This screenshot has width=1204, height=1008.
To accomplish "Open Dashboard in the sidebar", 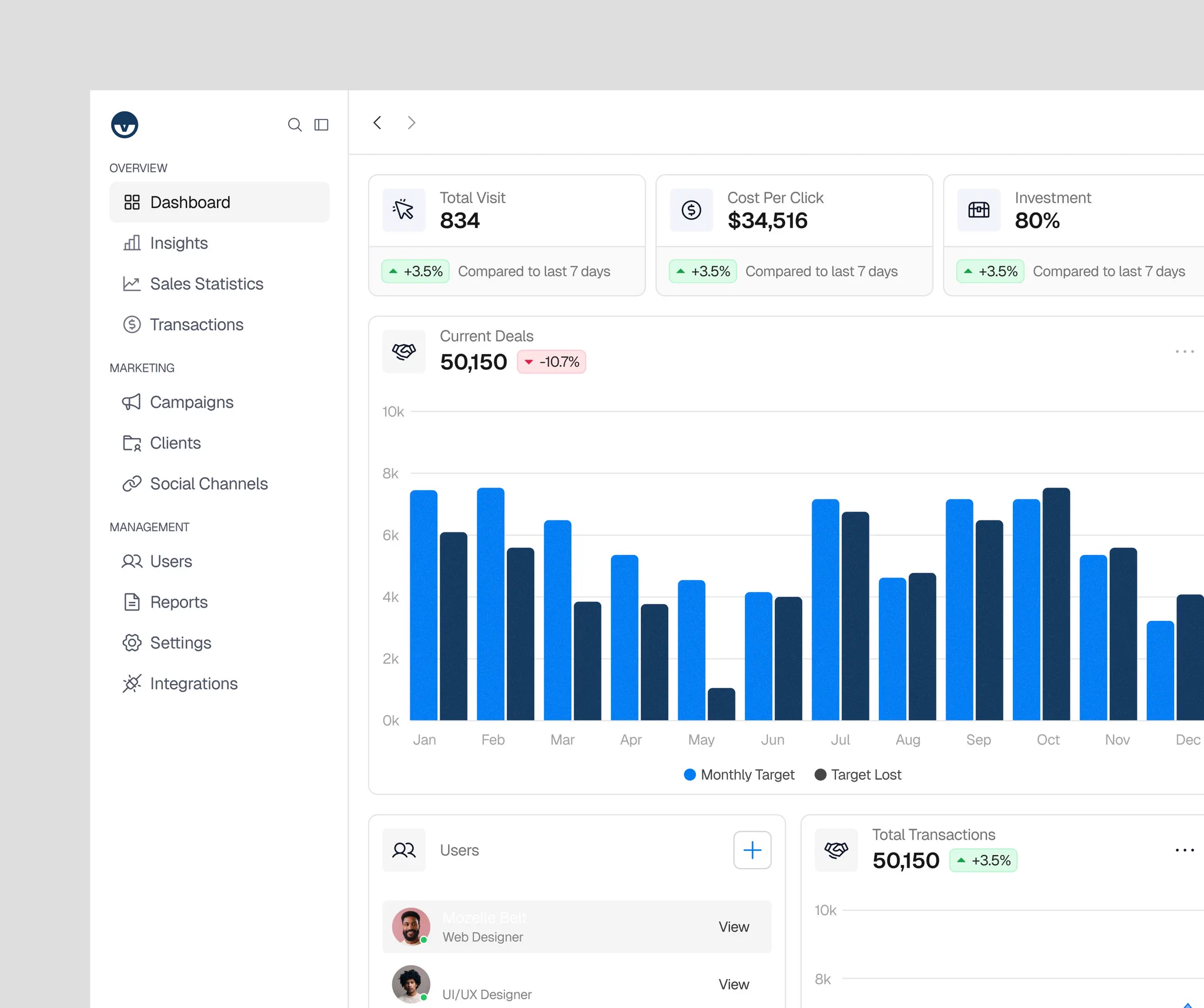I will (x=219, y=202).
